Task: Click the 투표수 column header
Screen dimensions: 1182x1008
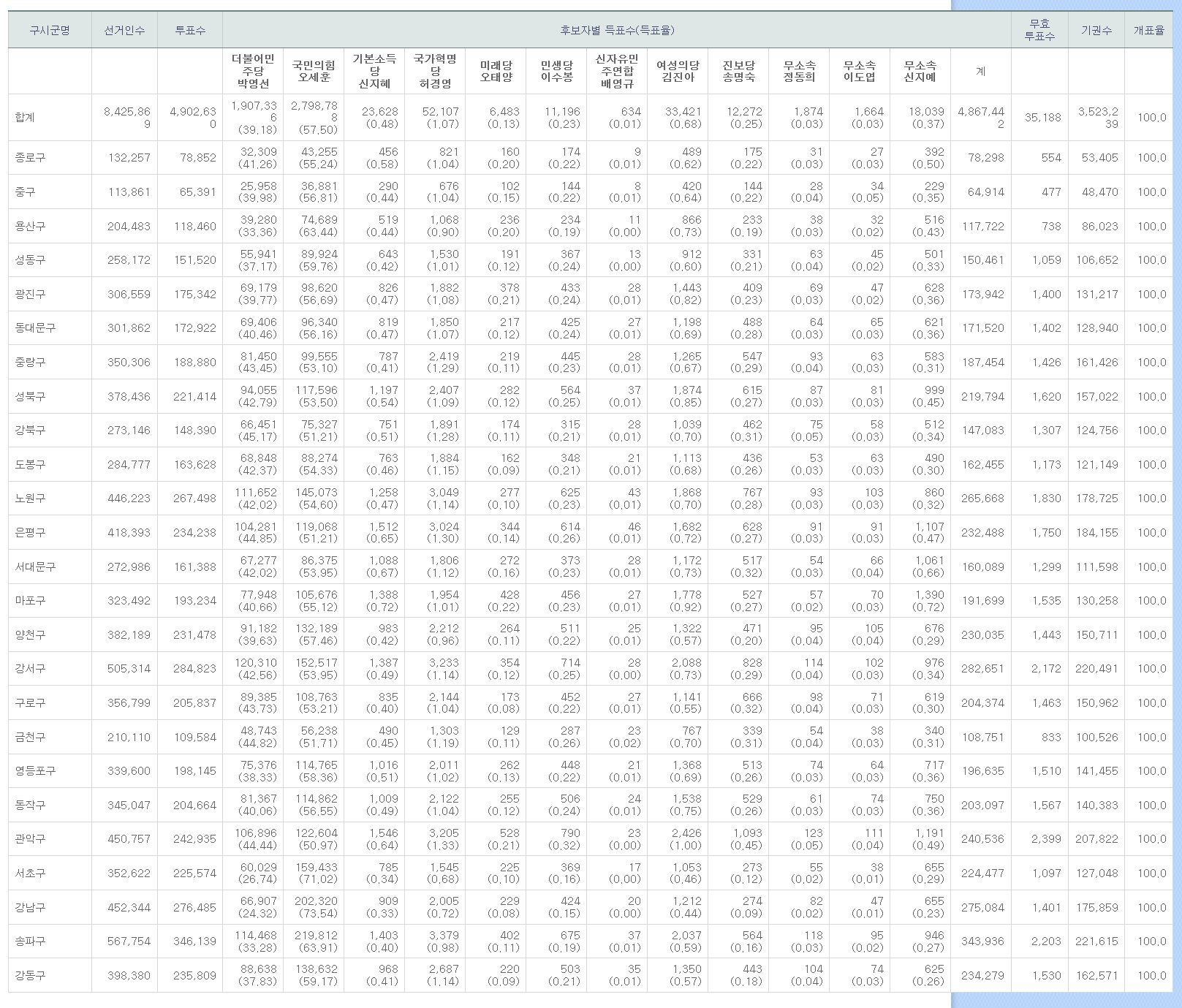Action: click(190, 30)
